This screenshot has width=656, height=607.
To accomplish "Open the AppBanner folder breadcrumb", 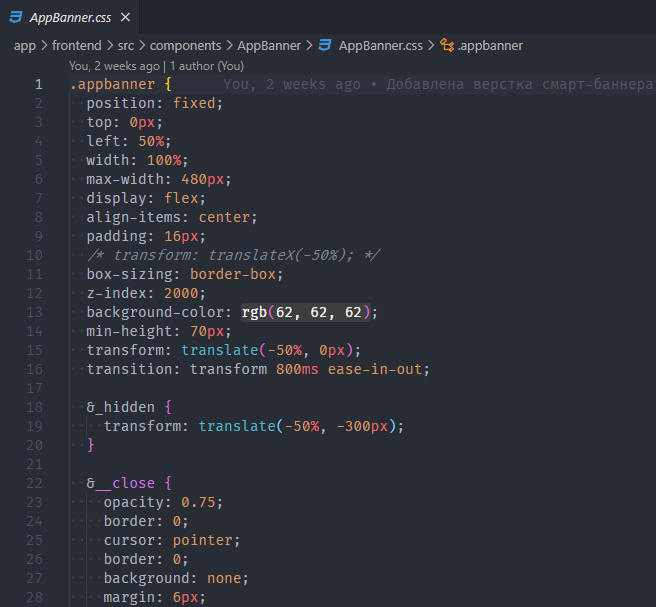I will tap(270, 45).
